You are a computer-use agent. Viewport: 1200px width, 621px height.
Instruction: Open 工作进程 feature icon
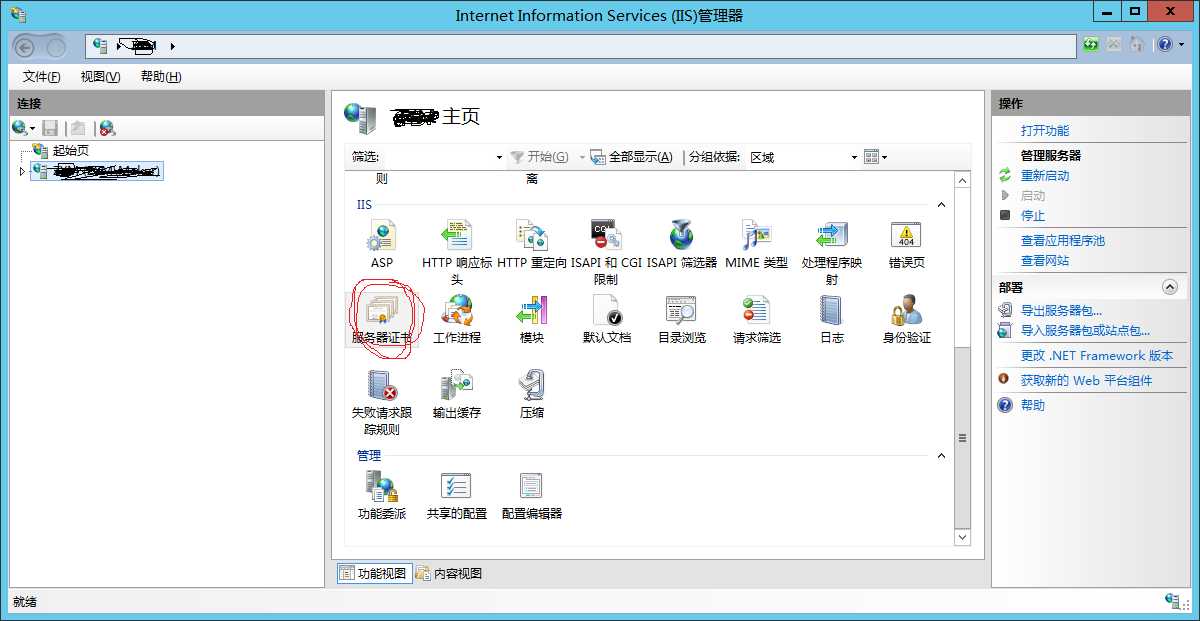[457, 319]
